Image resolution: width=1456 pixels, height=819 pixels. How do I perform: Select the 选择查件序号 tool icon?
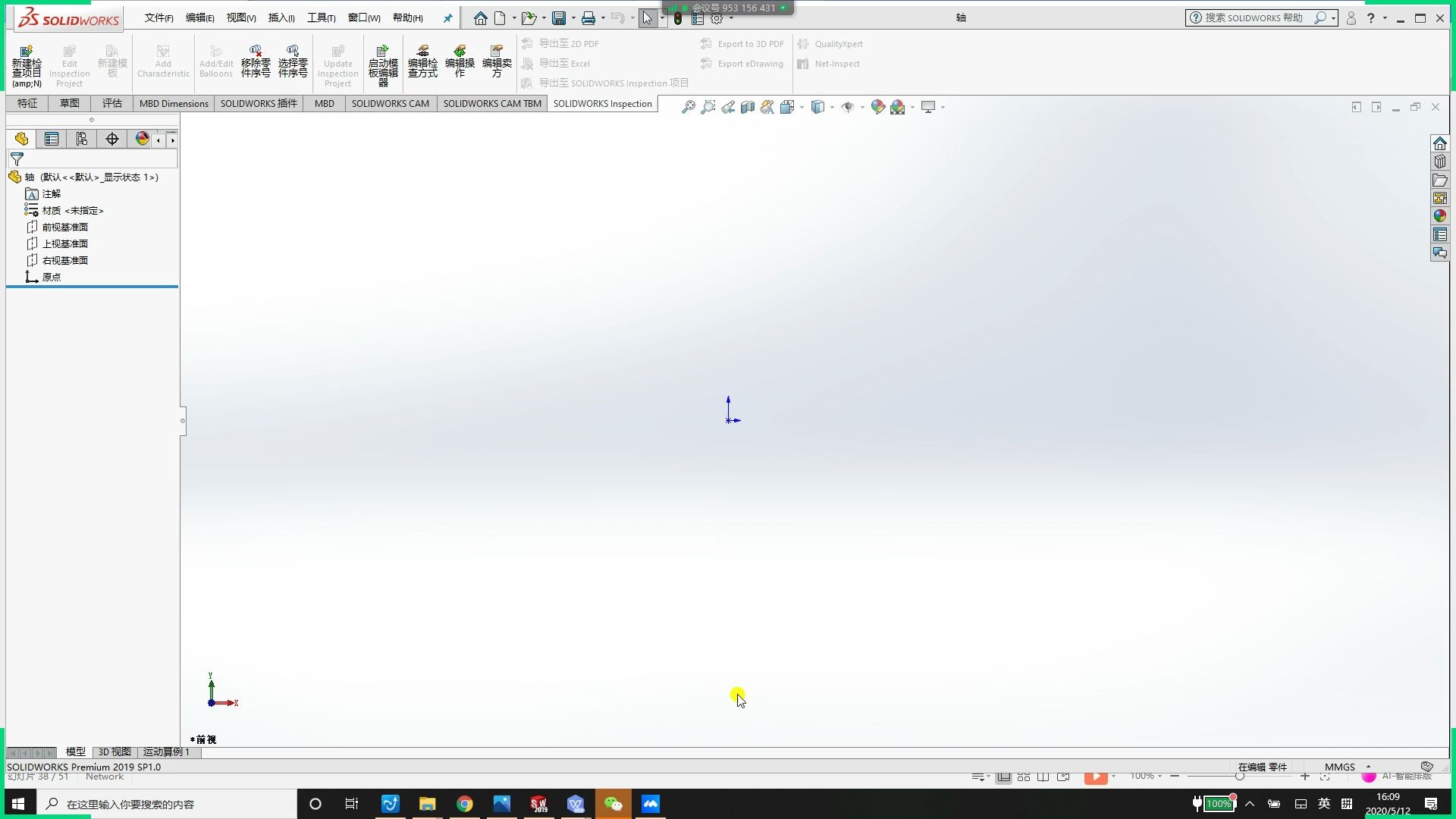[293, 62]
